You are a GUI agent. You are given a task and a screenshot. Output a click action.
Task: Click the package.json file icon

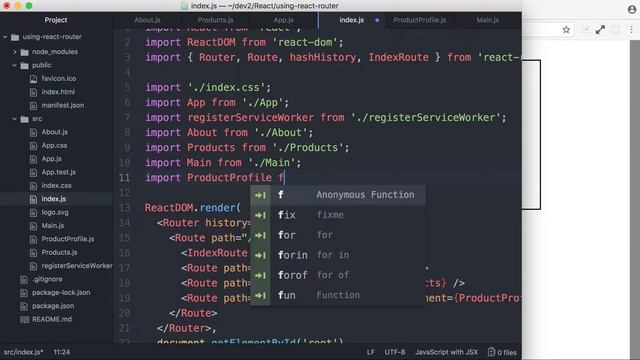click(x=24, y=306)
